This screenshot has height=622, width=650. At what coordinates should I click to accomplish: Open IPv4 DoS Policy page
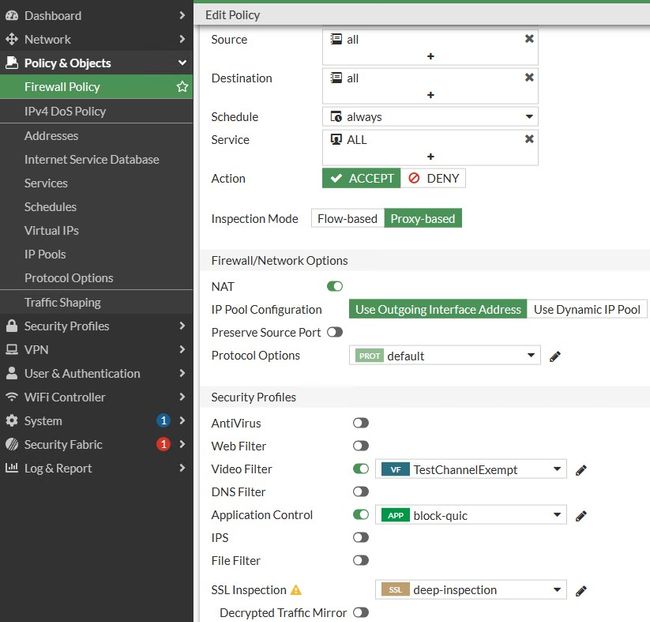[x=65, y=111]
